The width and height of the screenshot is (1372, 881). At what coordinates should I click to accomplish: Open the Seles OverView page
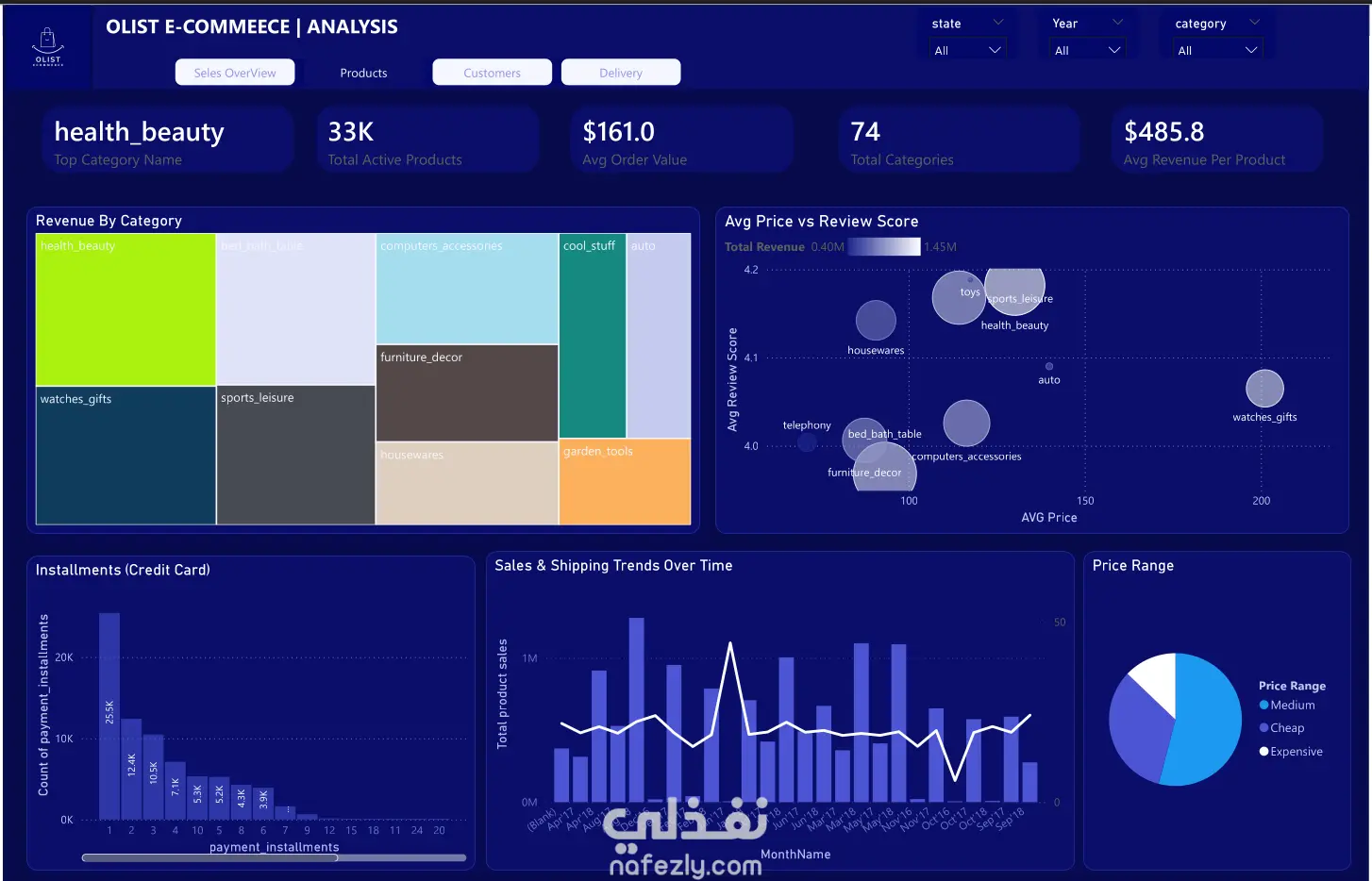tap(235, 73)
